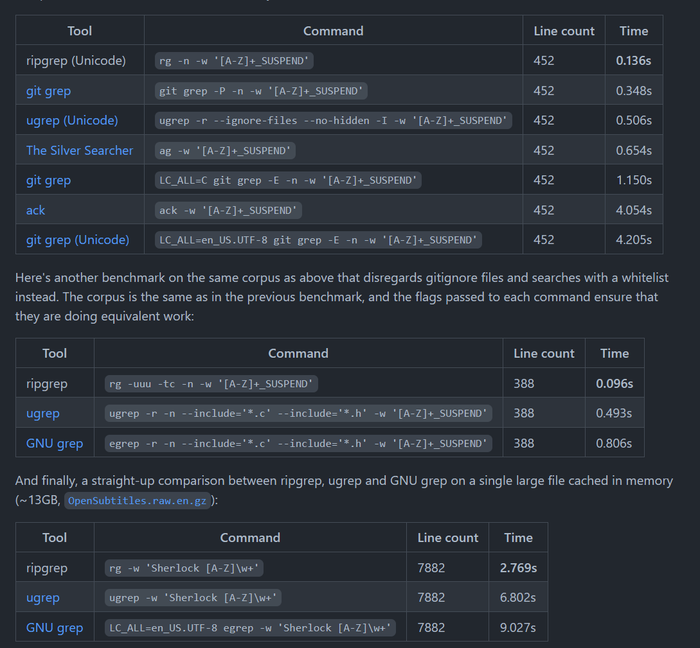Image resolution: width=700 pixels, height=648 pixels.
Task: Click the "ack -w '[A-Z]+_SUSPEND'" command code
Action: 229,210
